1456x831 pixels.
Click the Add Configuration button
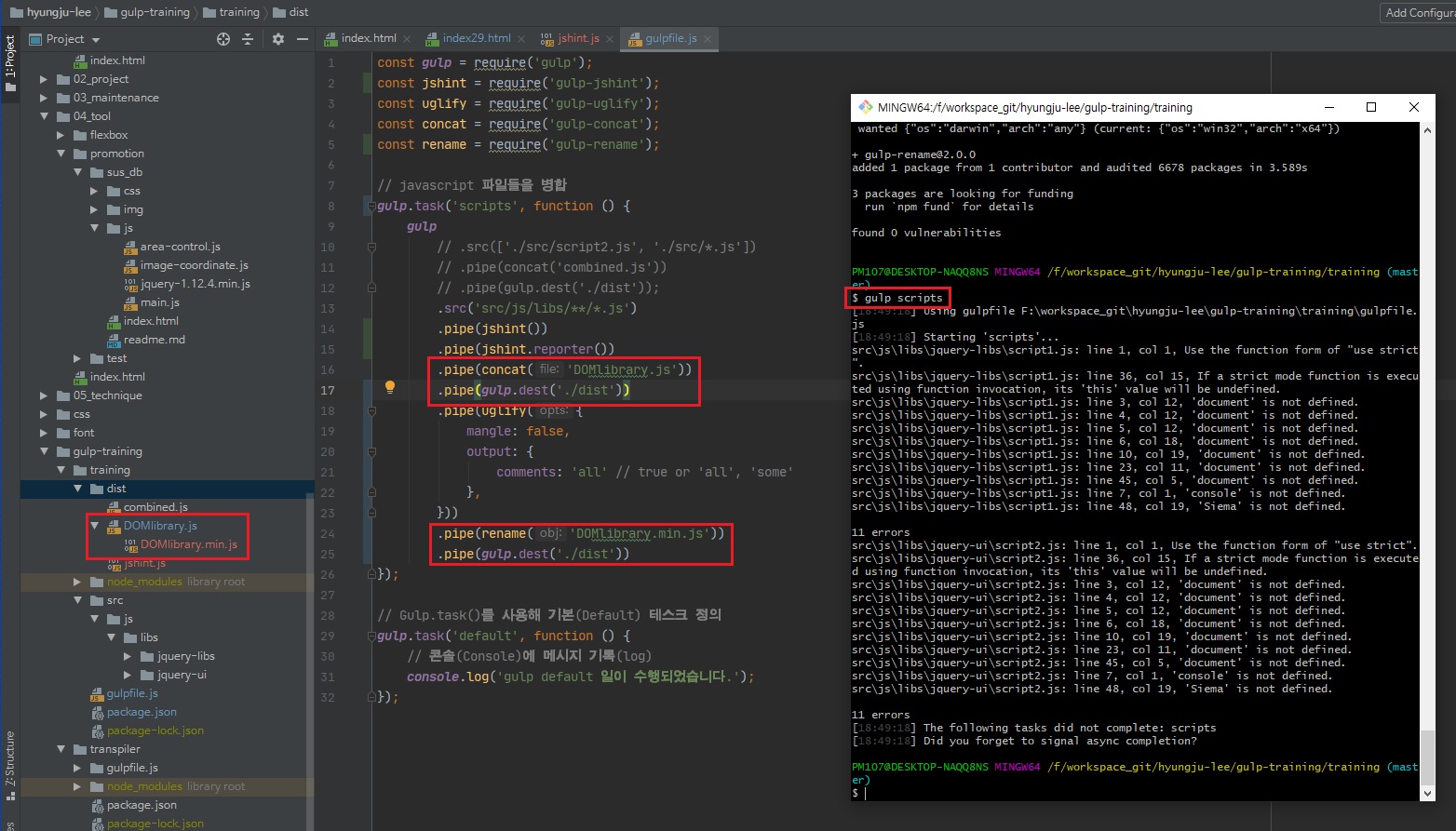pos(1418,12)
